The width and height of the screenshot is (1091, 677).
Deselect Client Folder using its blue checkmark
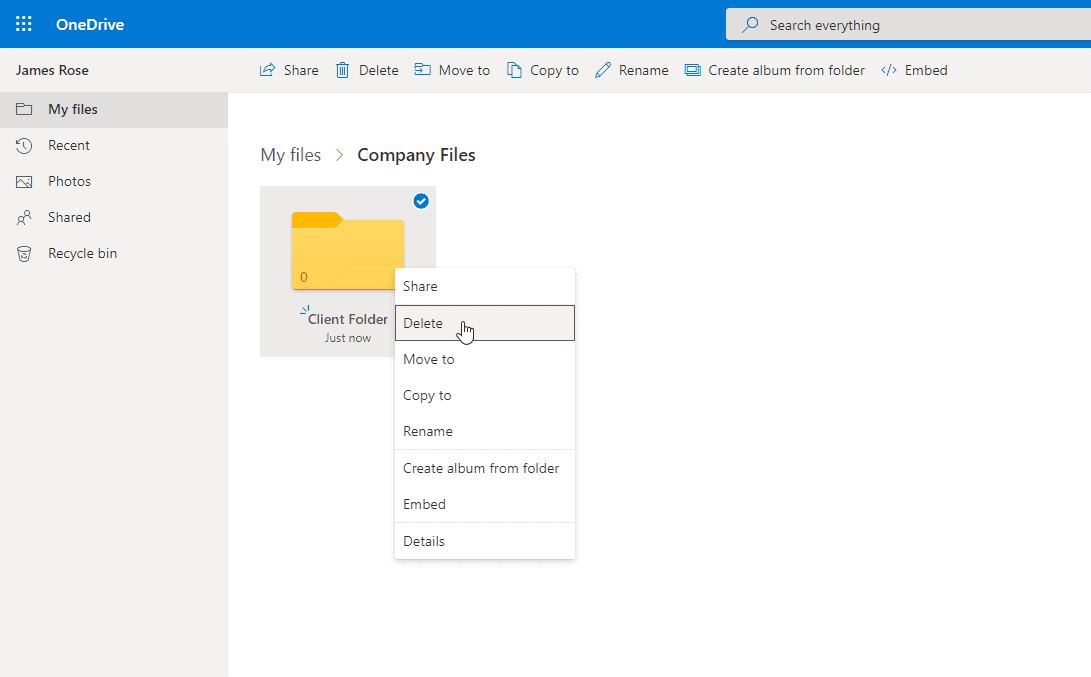tap(421, 201)
